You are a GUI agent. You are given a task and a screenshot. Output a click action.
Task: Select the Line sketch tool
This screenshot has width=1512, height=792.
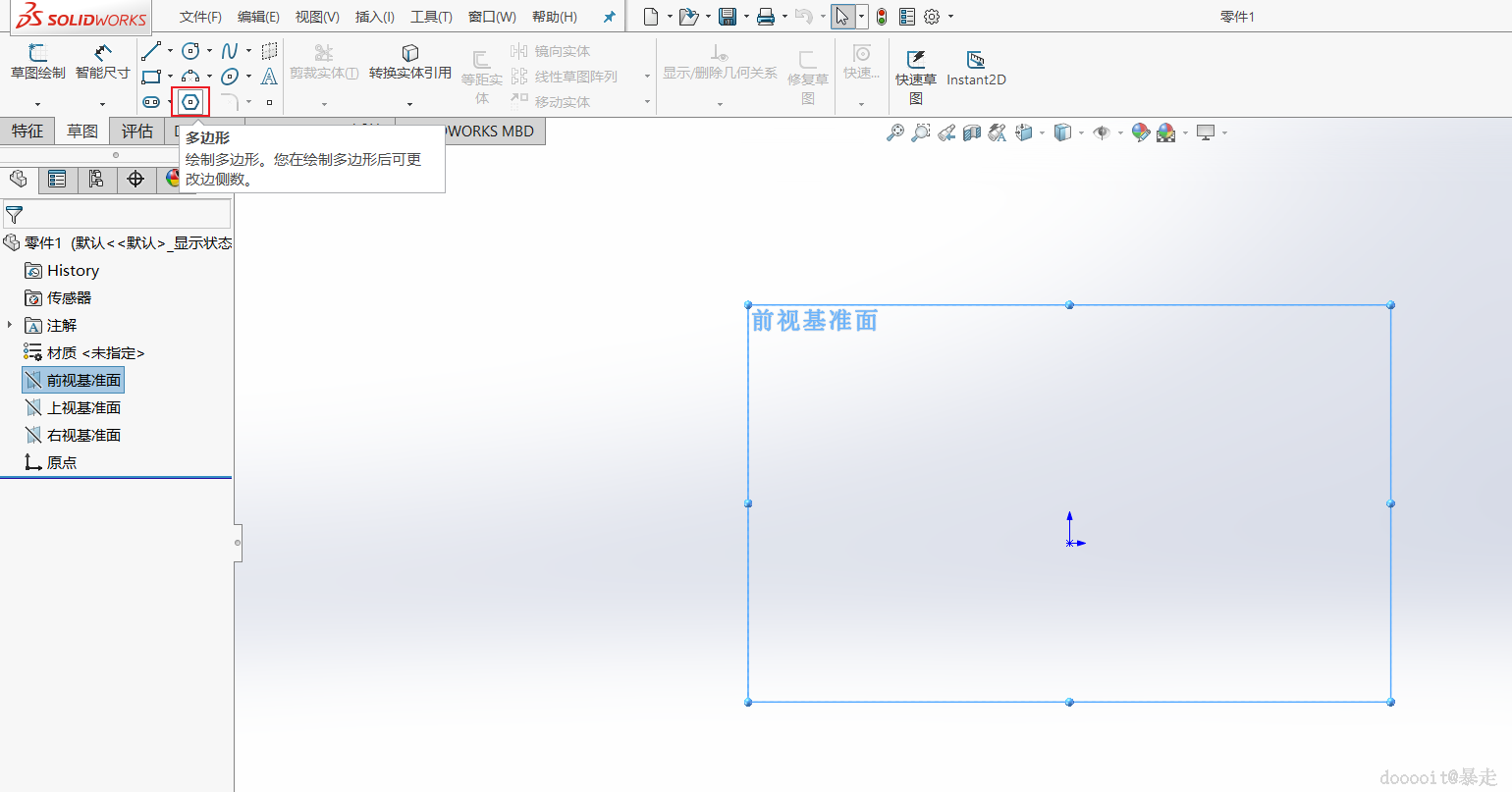[x=151, y=51]
